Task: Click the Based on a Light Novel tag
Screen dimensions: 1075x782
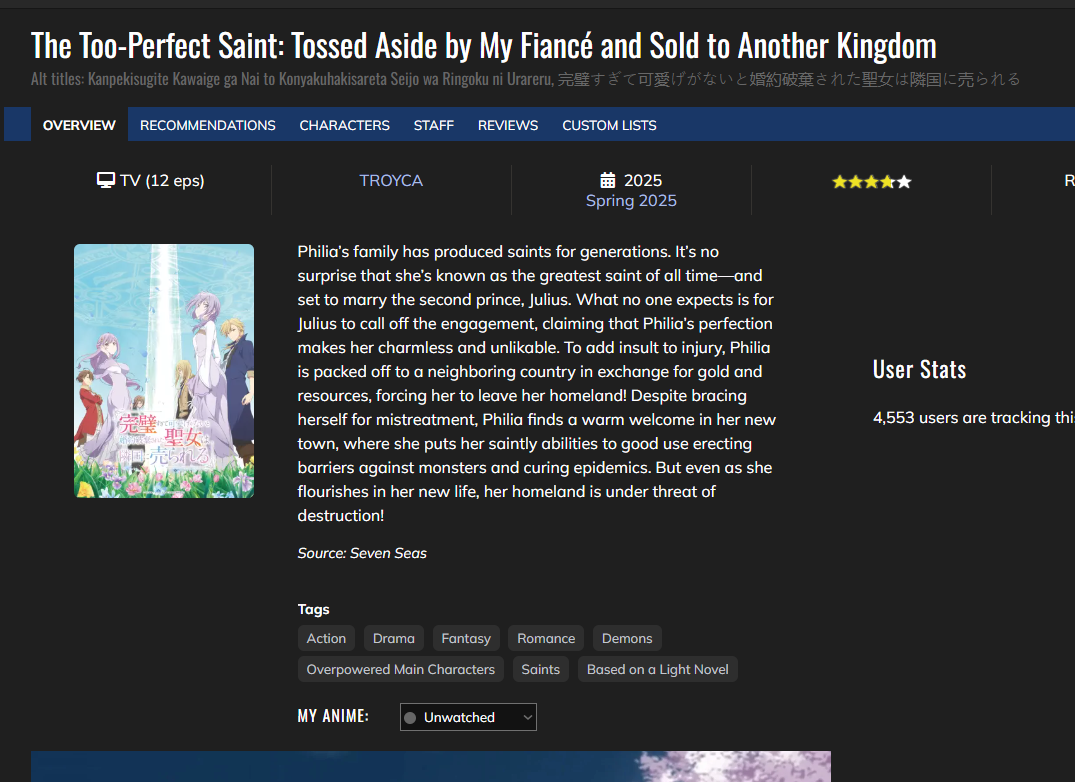Action: coord(657,669)
